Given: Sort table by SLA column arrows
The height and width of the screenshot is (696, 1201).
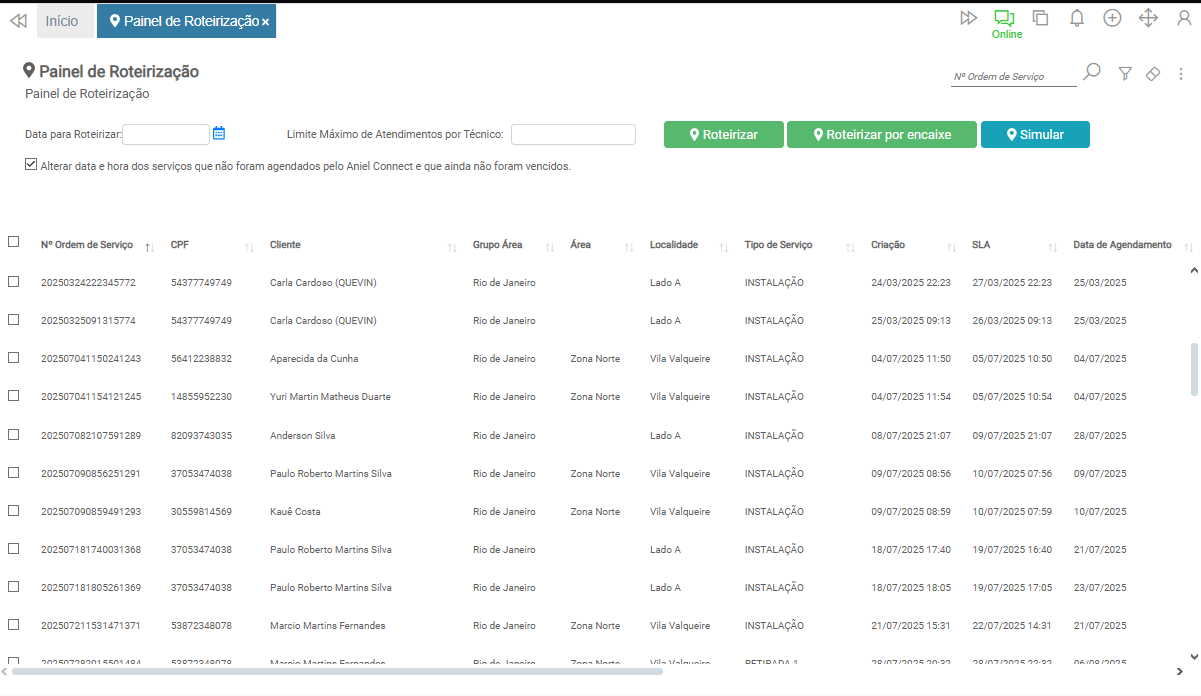Looking at the screenshot, I should click(1052, 246).
